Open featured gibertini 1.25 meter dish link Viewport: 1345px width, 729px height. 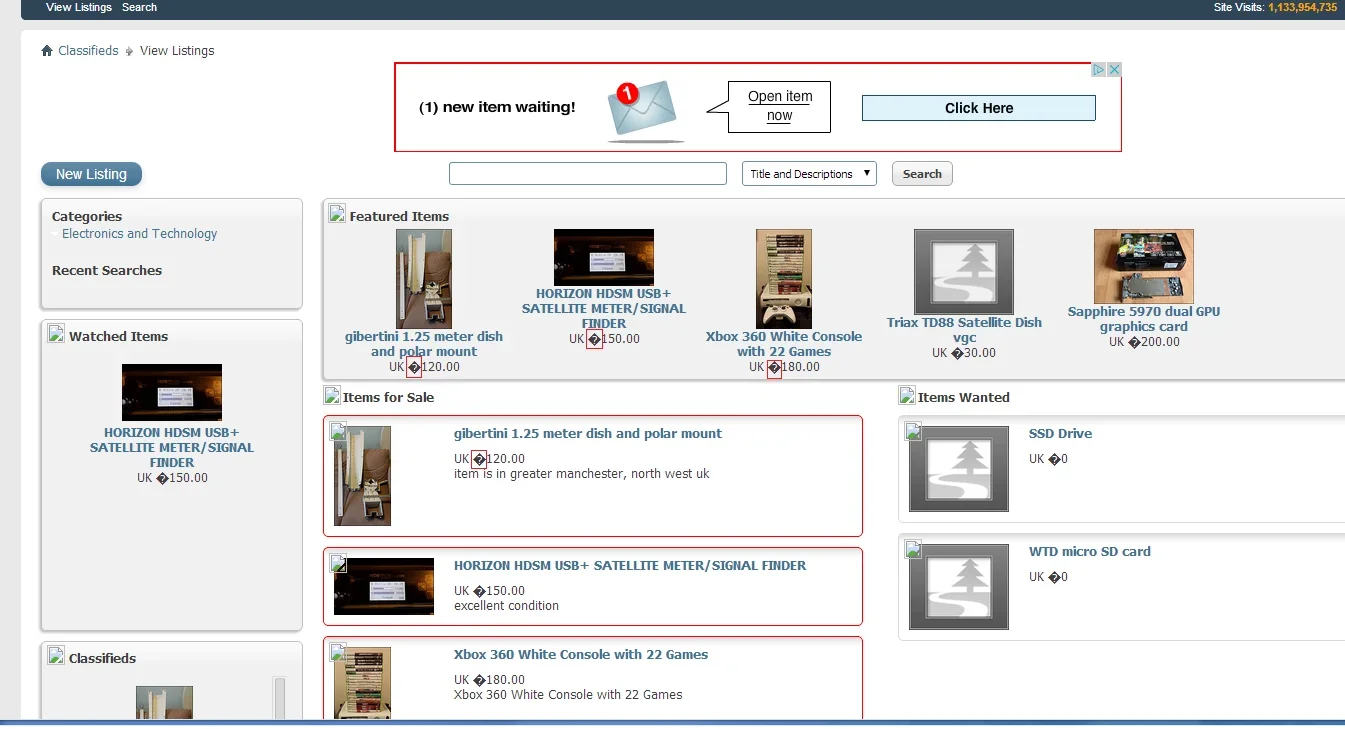pos(424,344)
